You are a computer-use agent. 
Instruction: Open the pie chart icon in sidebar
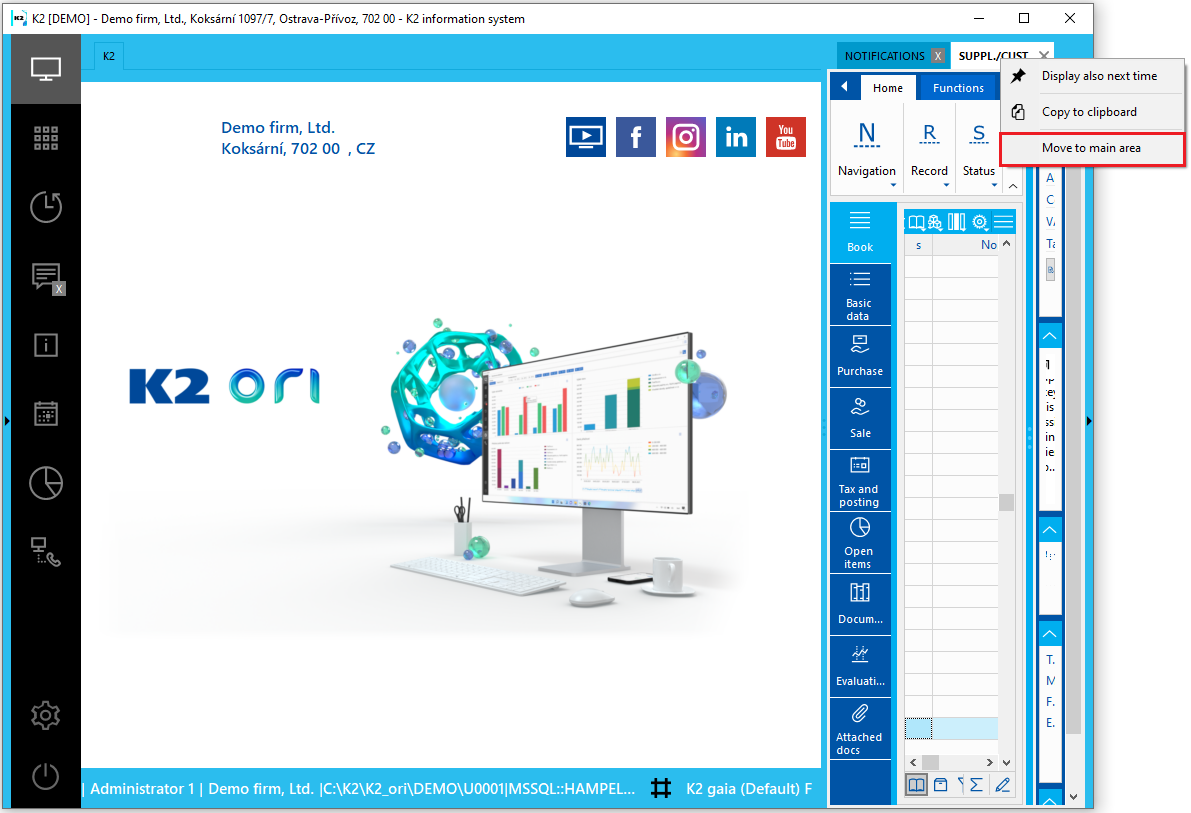coord(46,483)
